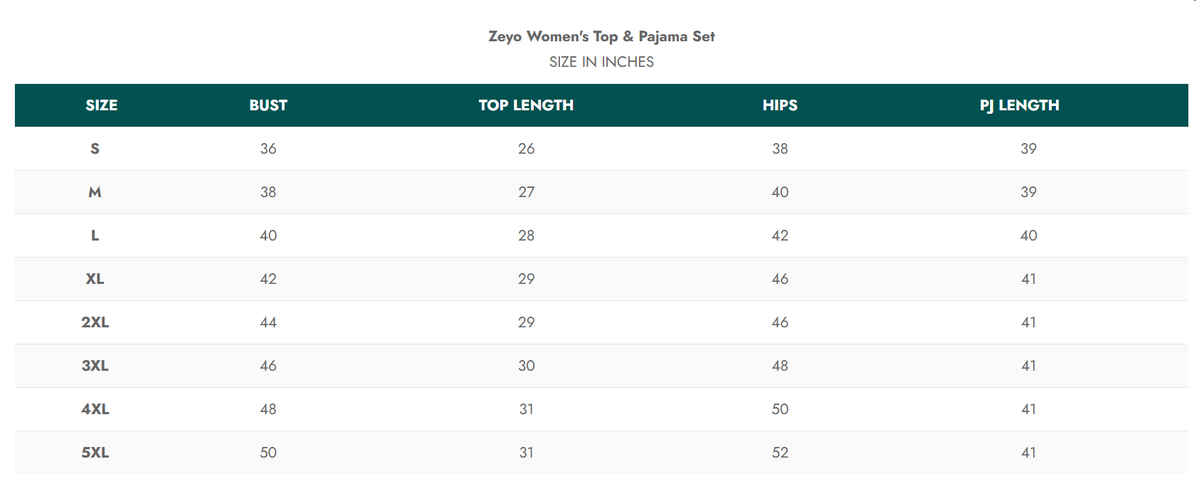The height and width of the screenshot is (496, 1200).
Task: Click the L size row label
Action: (x=95, y=236)
